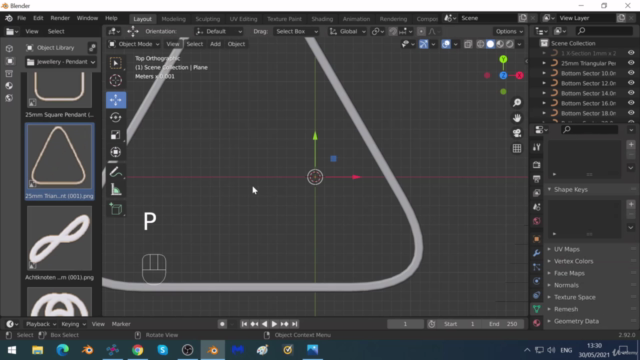
Task: Toggle auto keying record button
Action: [222, 324]
